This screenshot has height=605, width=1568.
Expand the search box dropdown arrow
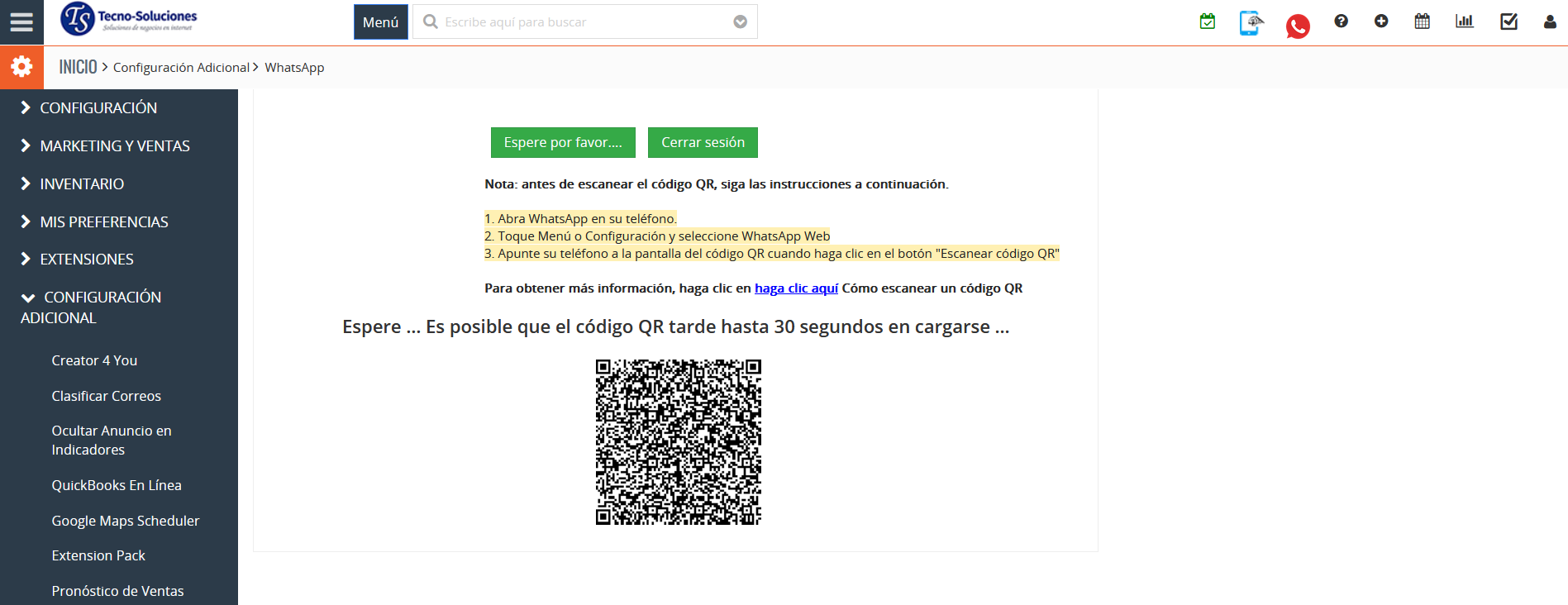740,22
